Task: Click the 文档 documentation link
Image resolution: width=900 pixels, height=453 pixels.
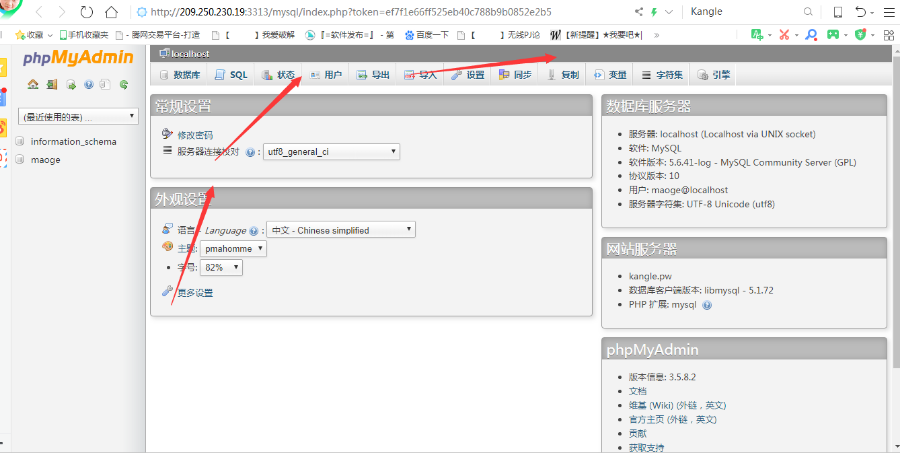Action: (637, 391)
